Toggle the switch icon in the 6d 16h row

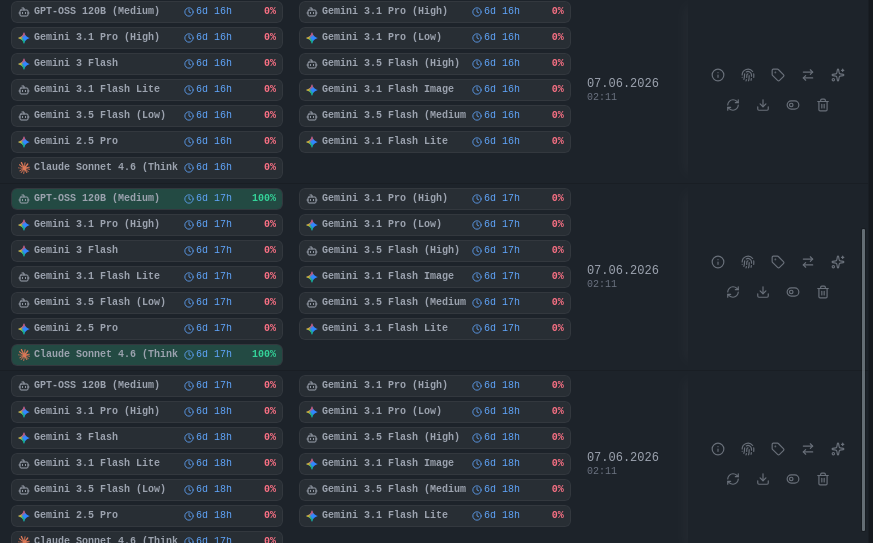click(x=793, y=105)
